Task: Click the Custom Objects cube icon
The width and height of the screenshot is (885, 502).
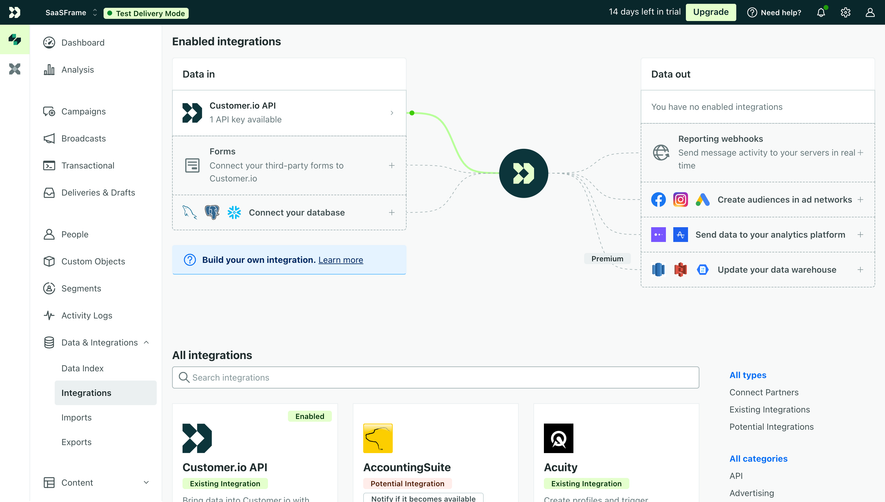Action: click(x=49, y=261)
